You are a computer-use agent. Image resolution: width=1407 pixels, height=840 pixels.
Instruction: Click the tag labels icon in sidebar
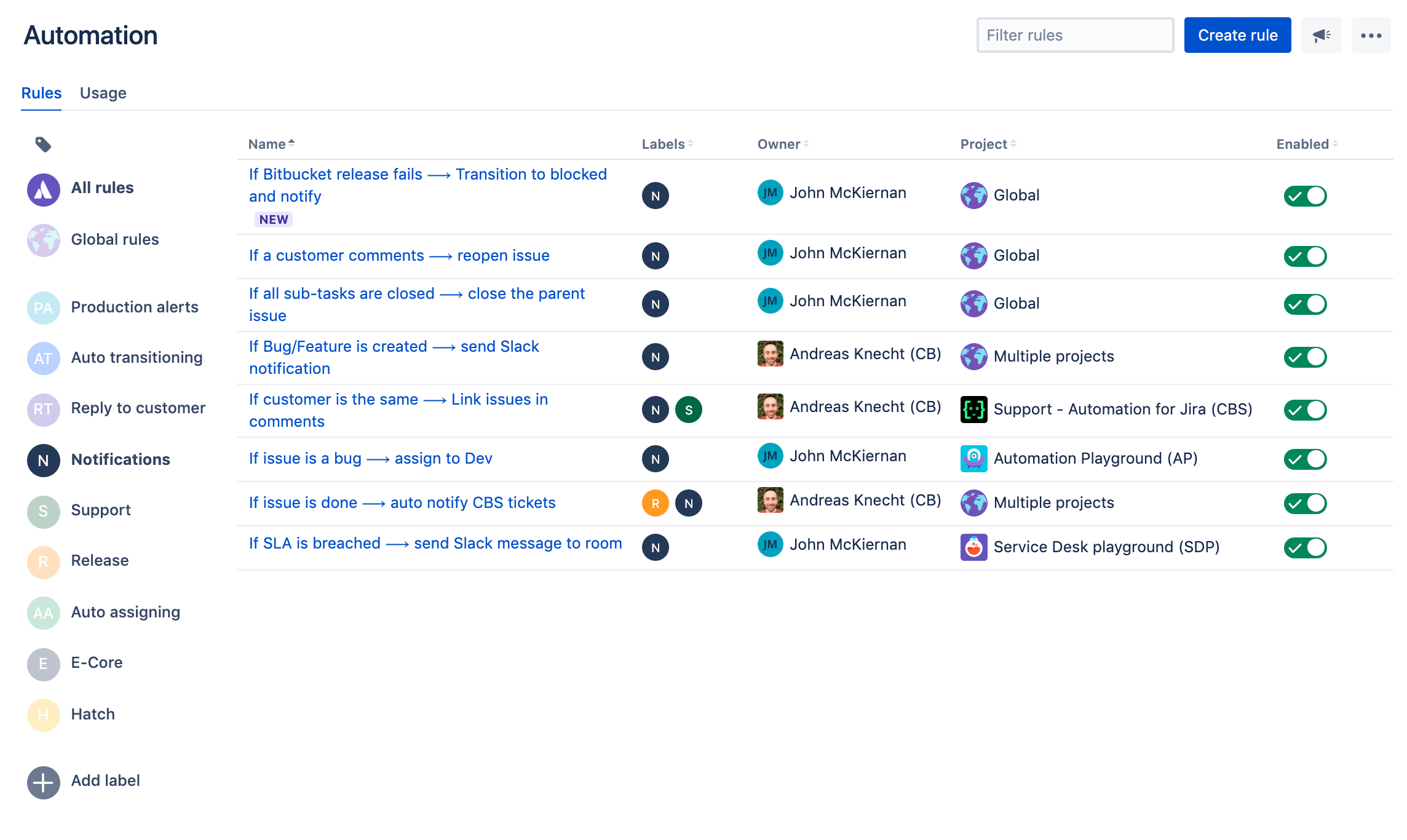(x=43, y=145)
